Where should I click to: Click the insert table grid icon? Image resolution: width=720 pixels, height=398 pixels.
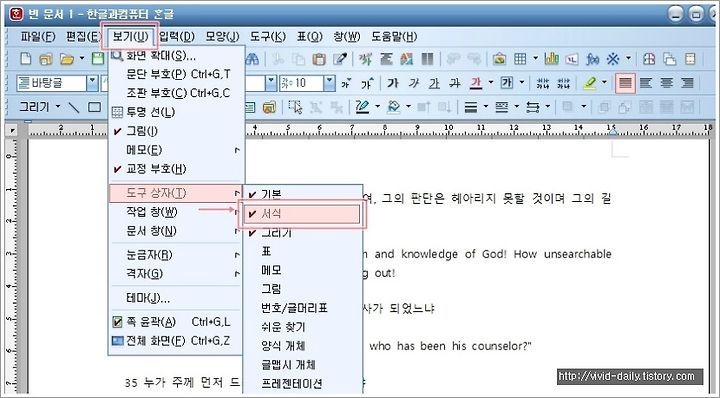pyautogui.click(x=520, y=59)
